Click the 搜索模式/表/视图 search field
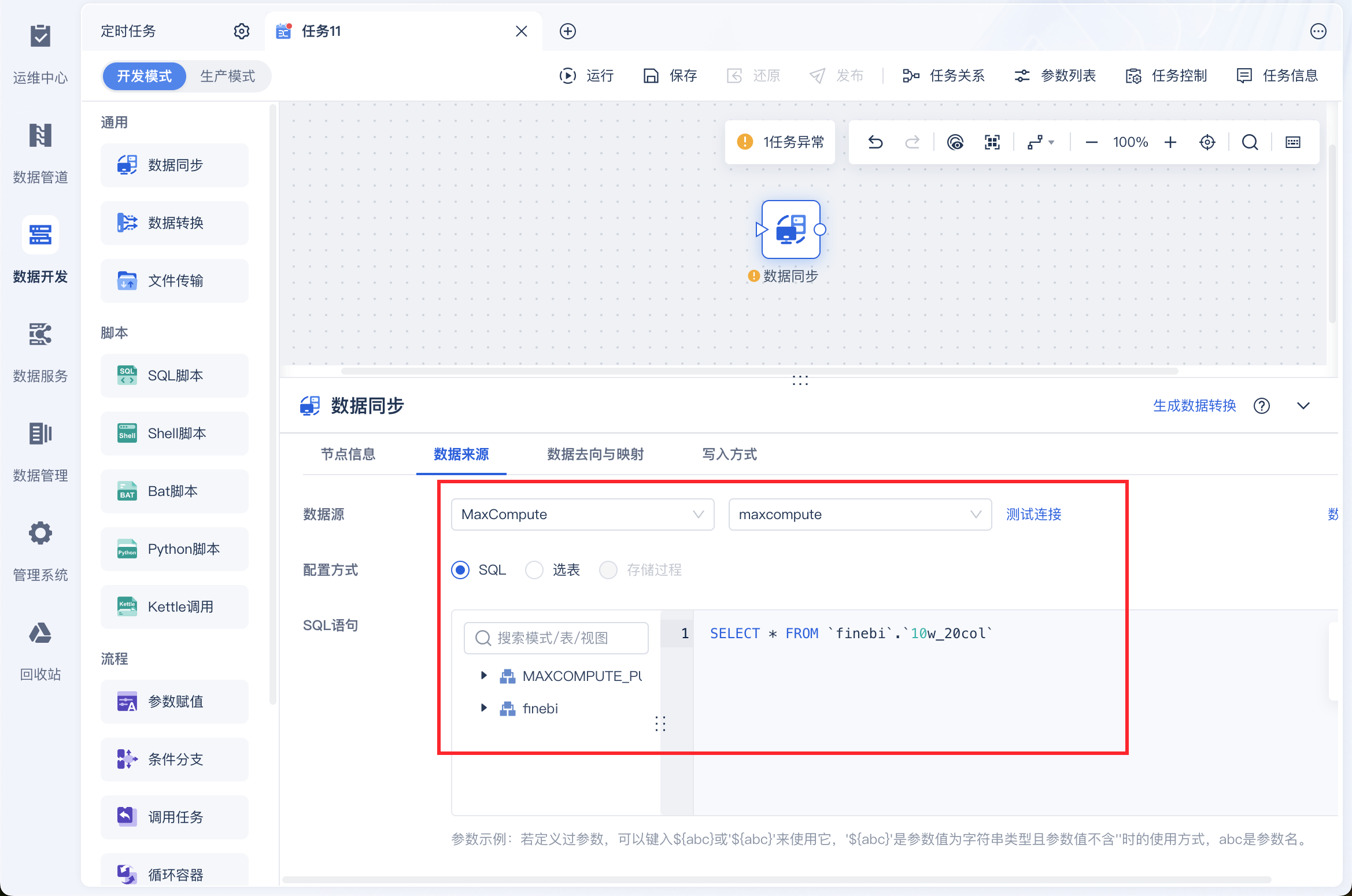 click(556, 638)
